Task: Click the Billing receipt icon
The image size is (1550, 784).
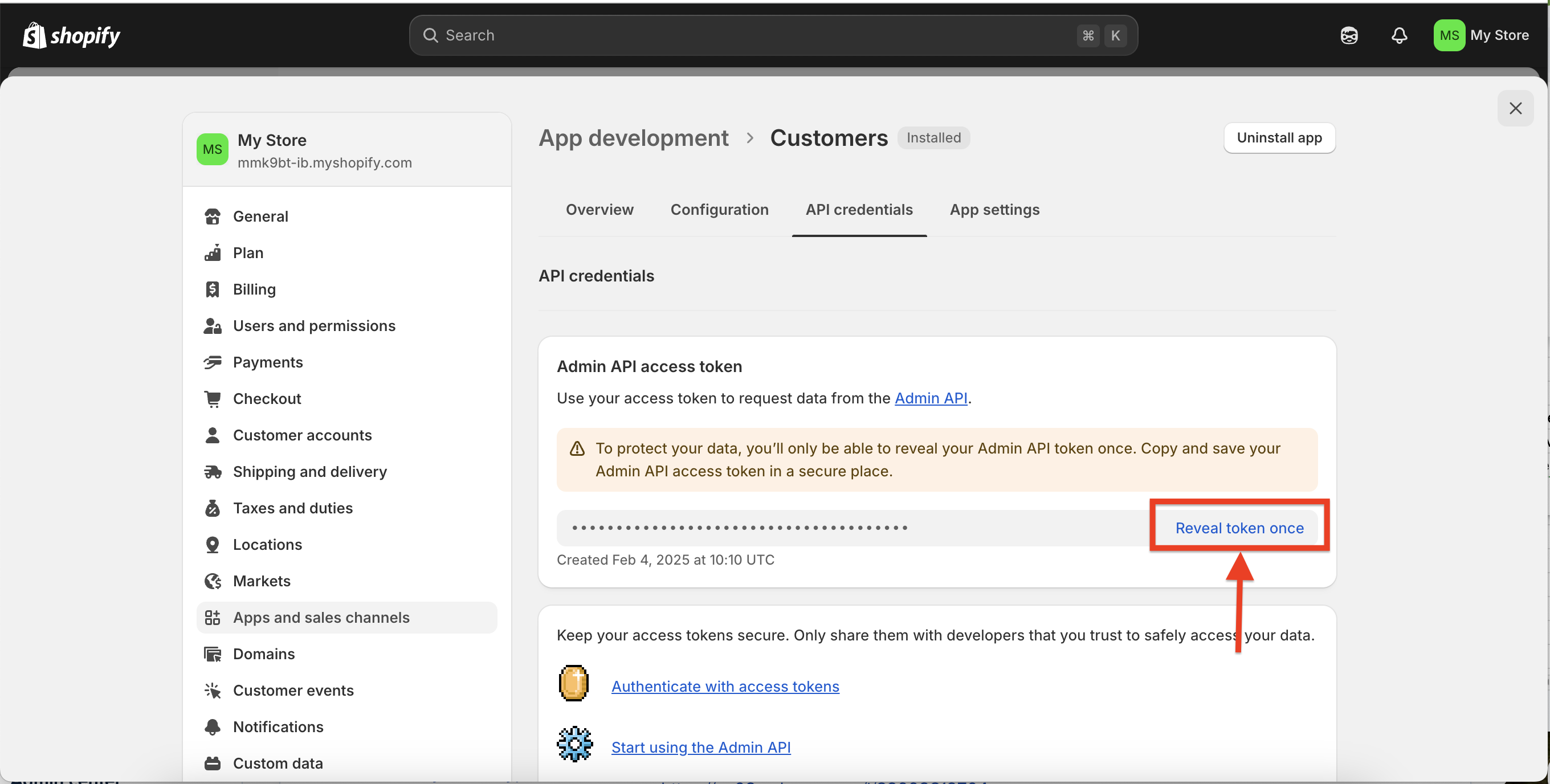Action: pyautogui.click(x=213, y=289)
